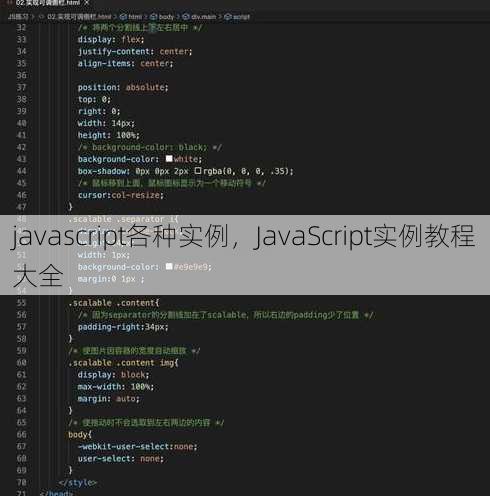Click the '-webkit-user-select:none;' line
The height and width of the screenshot is (496, 490).
point(137,446)
